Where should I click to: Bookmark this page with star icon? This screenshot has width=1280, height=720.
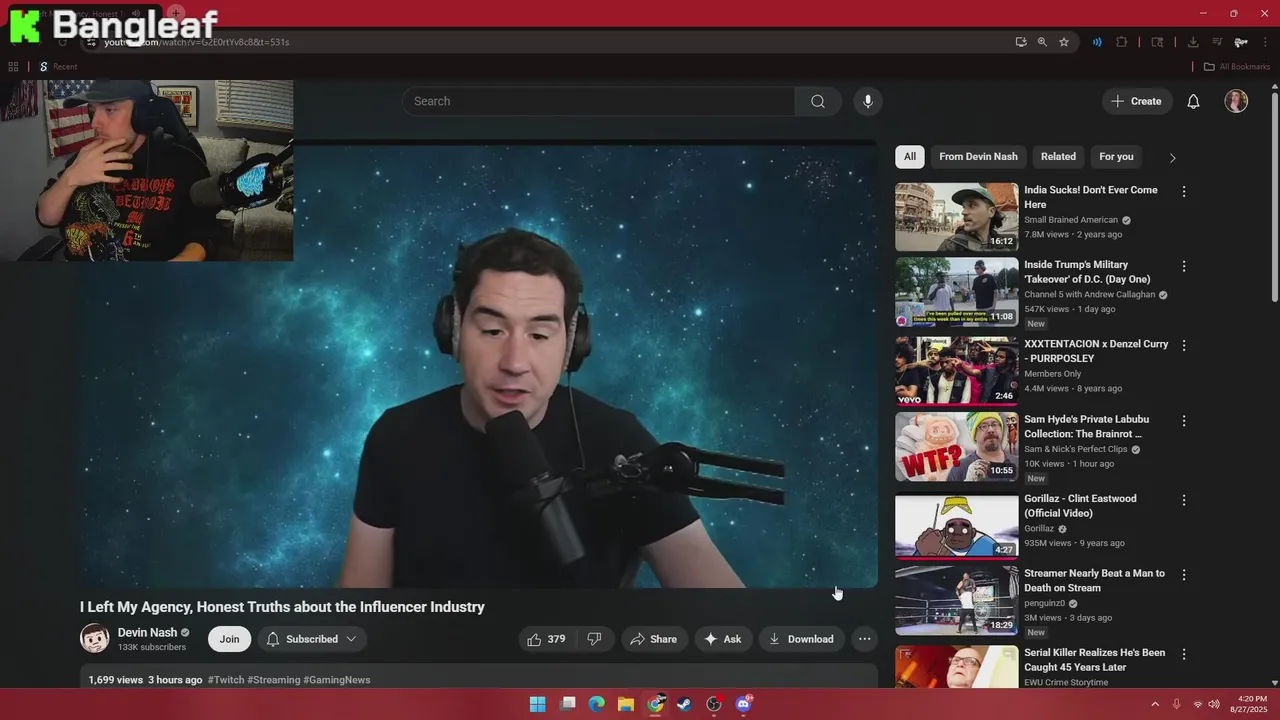[1064, 42]
